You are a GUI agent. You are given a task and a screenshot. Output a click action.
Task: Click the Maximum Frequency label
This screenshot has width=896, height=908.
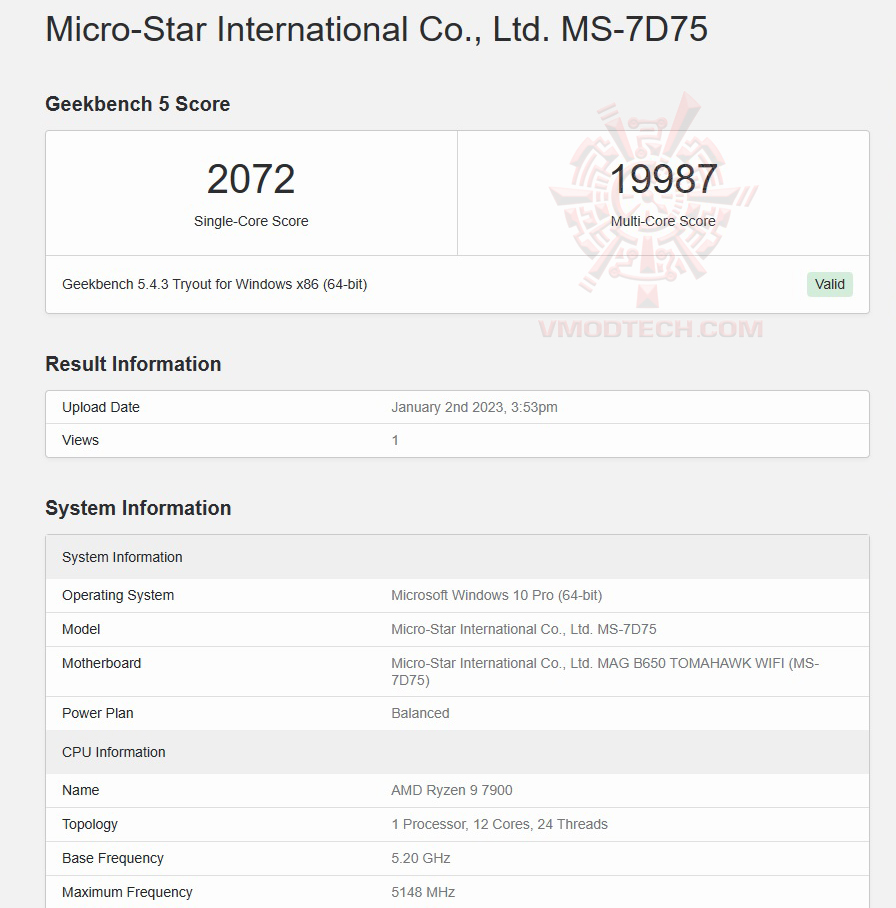click(x=127, y=892)
